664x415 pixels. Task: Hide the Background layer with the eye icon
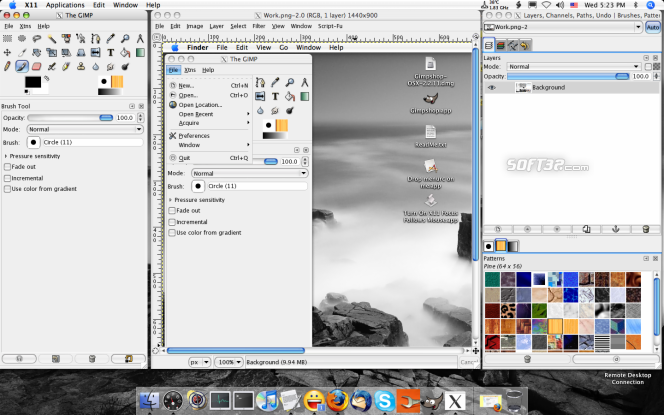click(x=492, y=87)
